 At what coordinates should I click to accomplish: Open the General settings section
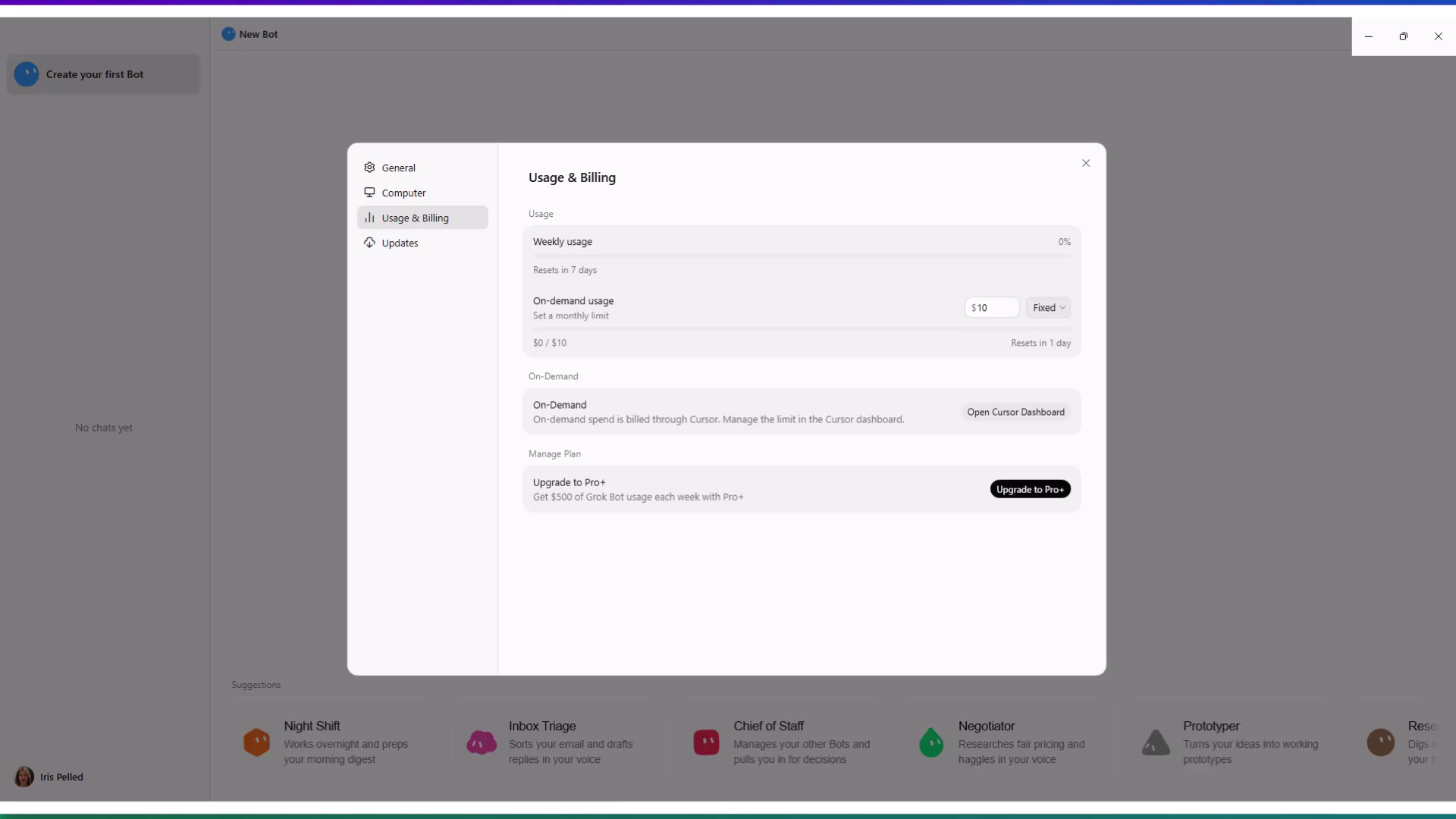422,168
